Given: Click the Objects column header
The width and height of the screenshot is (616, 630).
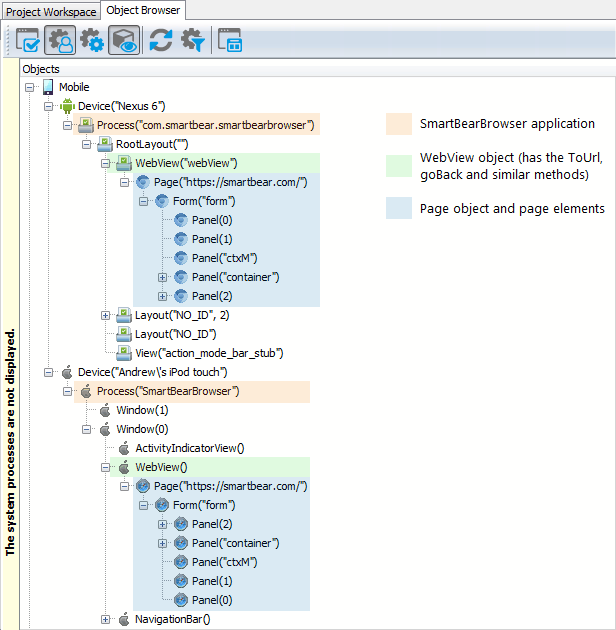Looking at the screenshot, I should pyautogui.click(x=41, y=69).
